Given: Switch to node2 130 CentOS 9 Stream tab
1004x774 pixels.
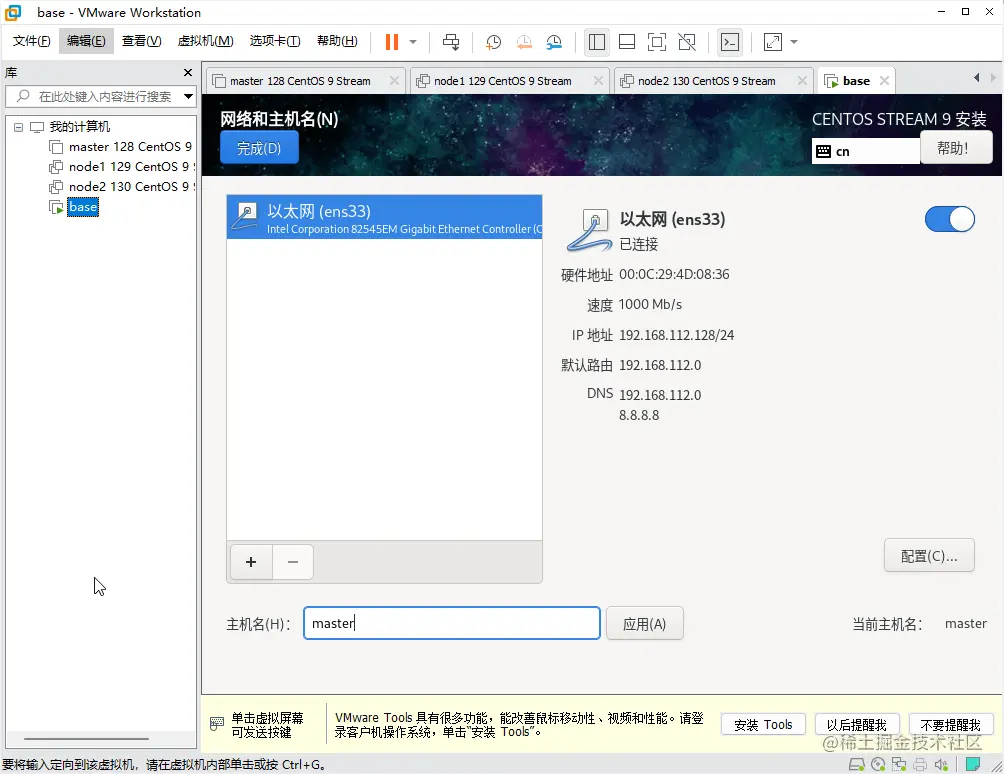Looking at the screenshot, I should coord(706,81).
